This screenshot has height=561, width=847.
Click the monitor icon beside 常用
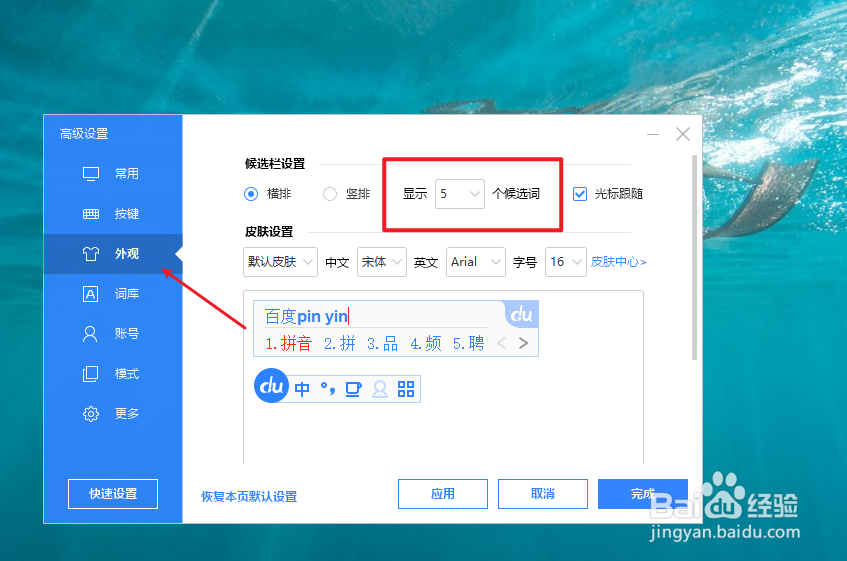pyautogui.click(x=91, y=174)
